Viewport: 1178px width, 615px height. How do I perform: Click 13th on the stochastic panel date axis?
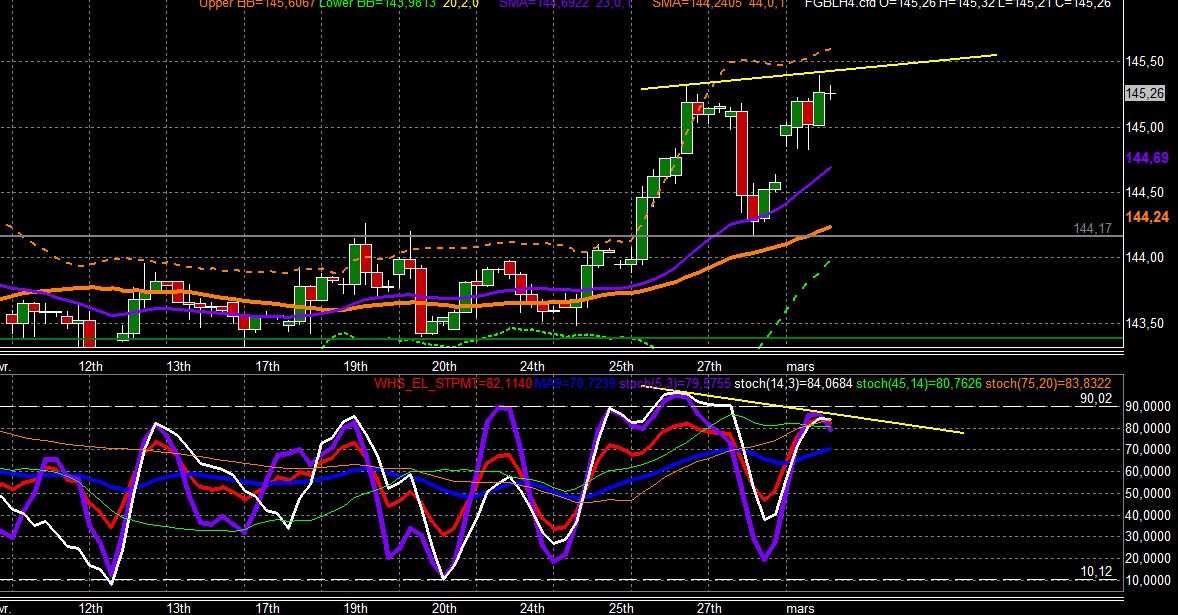[x=178, y=608]
